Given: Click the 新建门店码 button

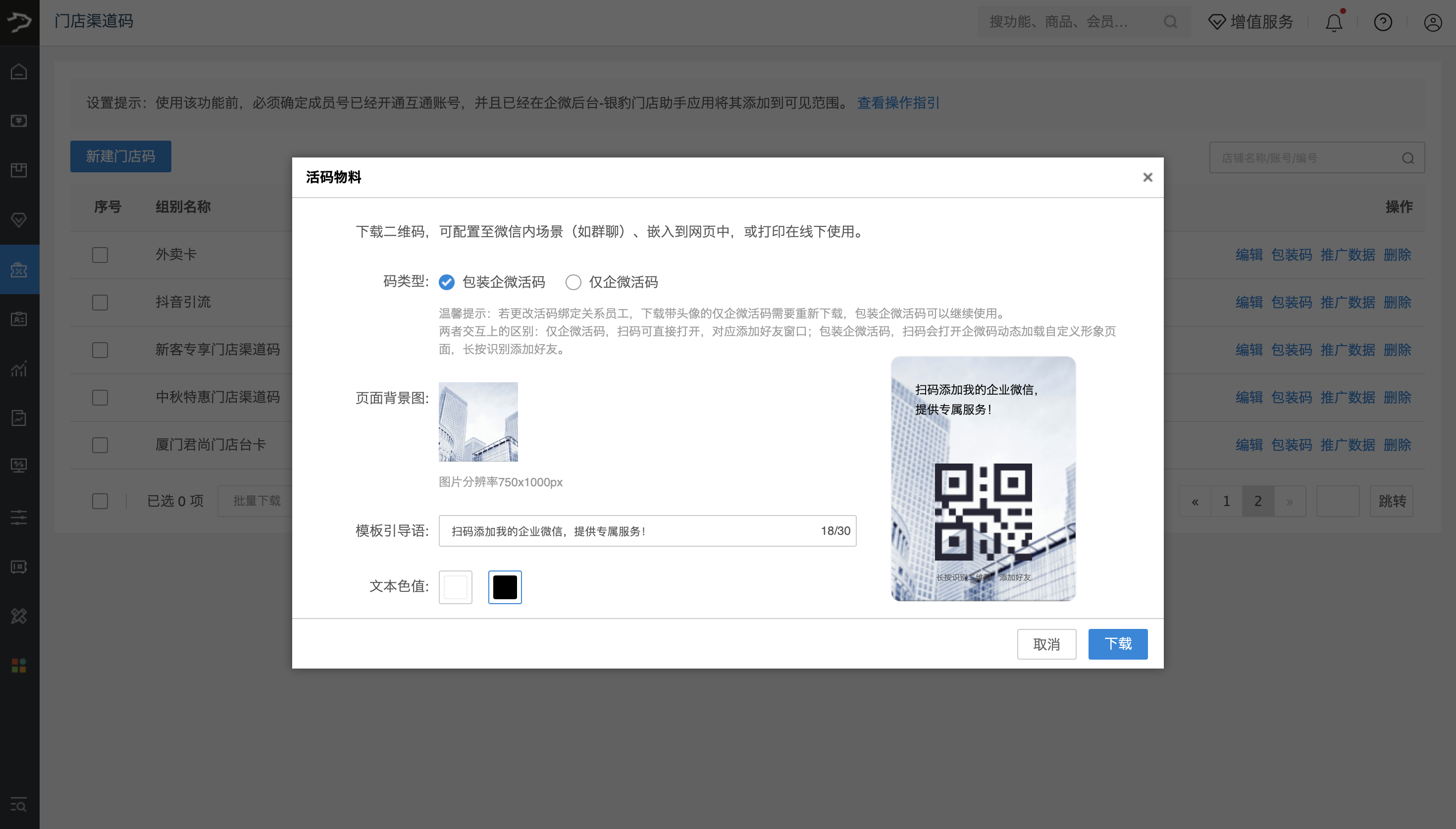Looking at the screenshot, I should click(x=121, y=156).
